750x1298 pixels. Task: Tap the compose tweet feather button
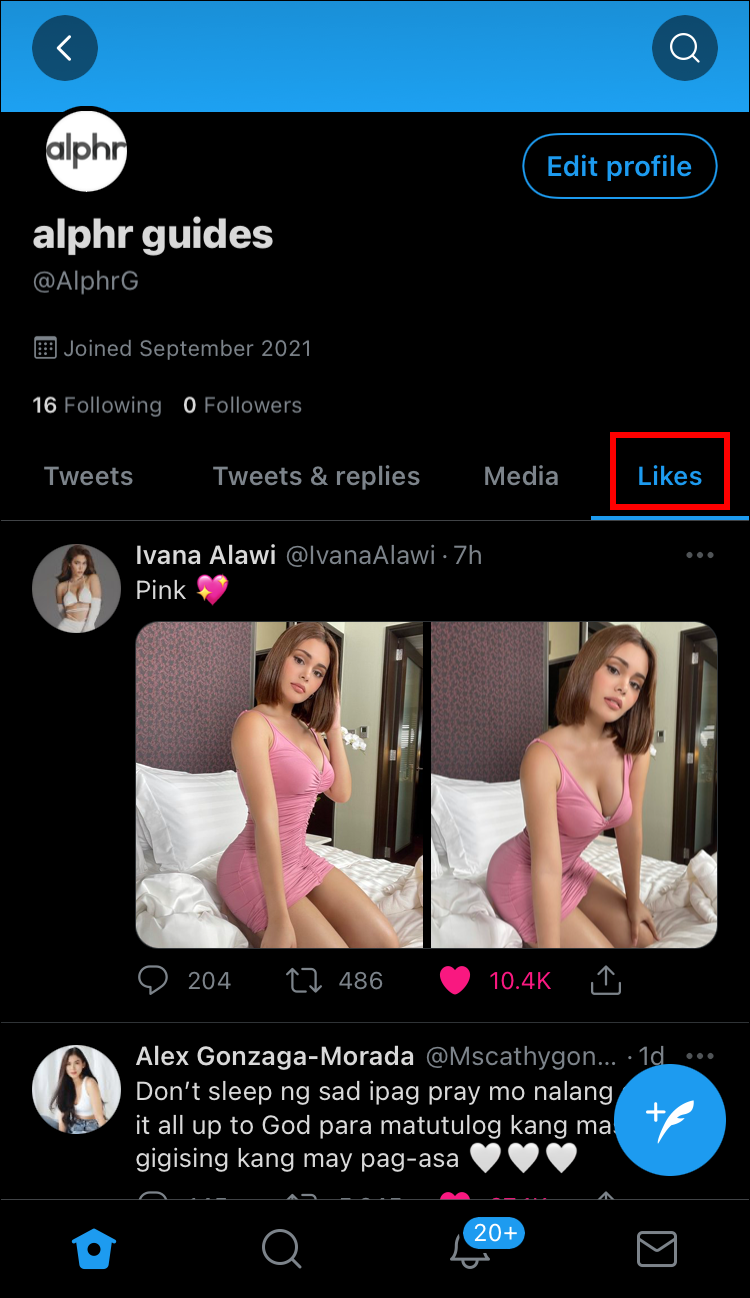pos(670,1119)
